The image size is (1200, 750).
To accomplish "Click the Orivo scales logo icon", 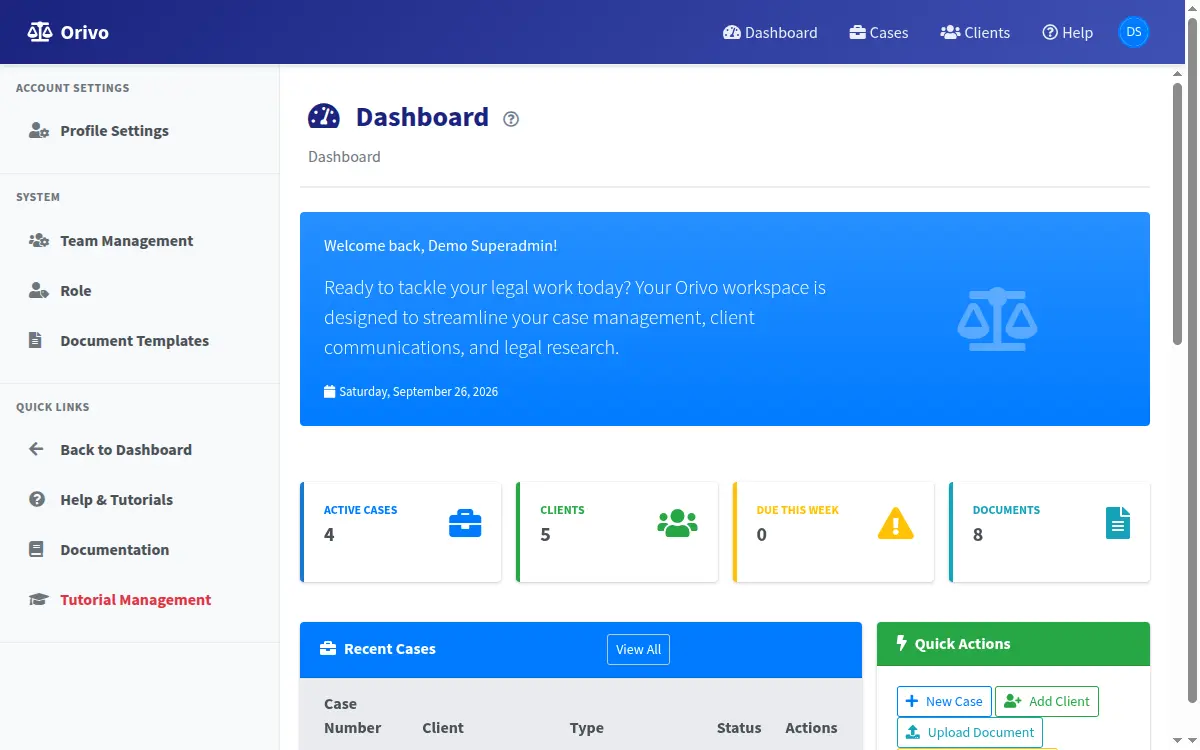I will pyautogui.click(x=39, y=32).
